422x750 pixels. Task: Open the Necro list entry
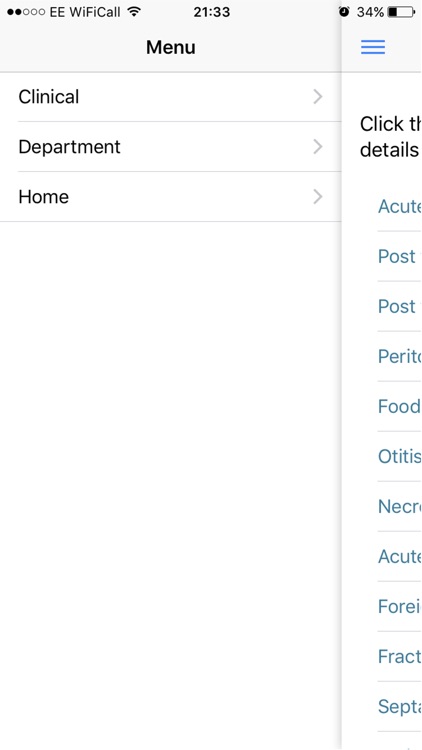coord(399,506)
